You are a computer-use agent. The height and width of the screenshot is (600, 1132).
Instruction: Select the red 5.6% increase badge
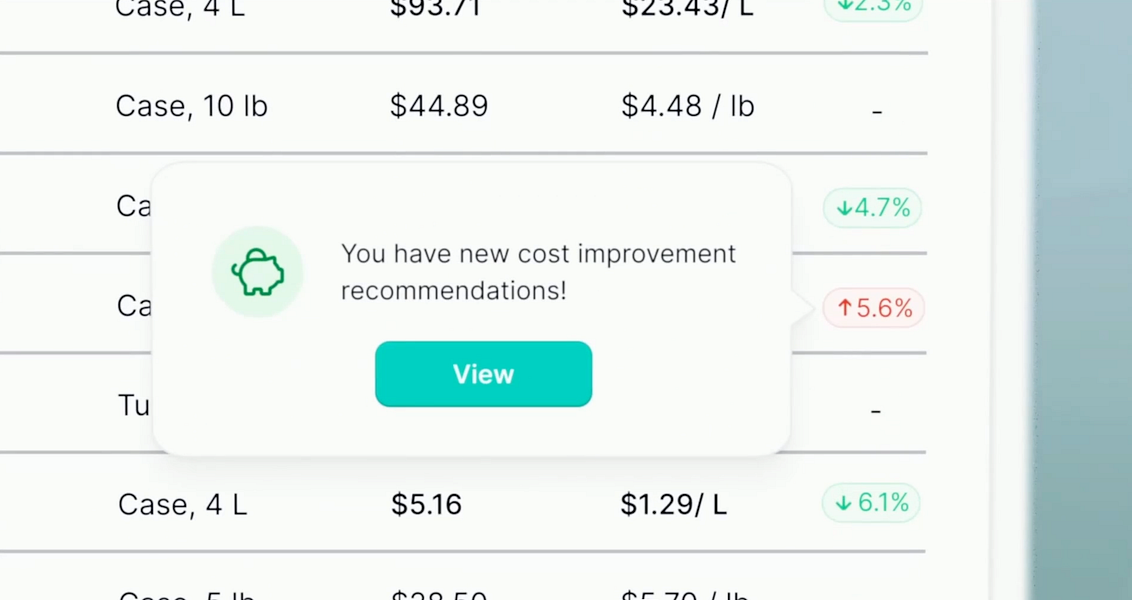(872, 308)
